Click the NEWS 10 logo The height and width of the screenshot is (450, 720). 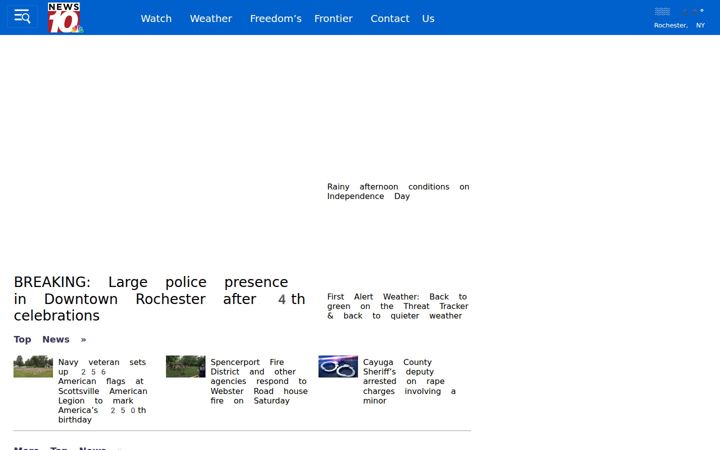(x=65, y=17)
